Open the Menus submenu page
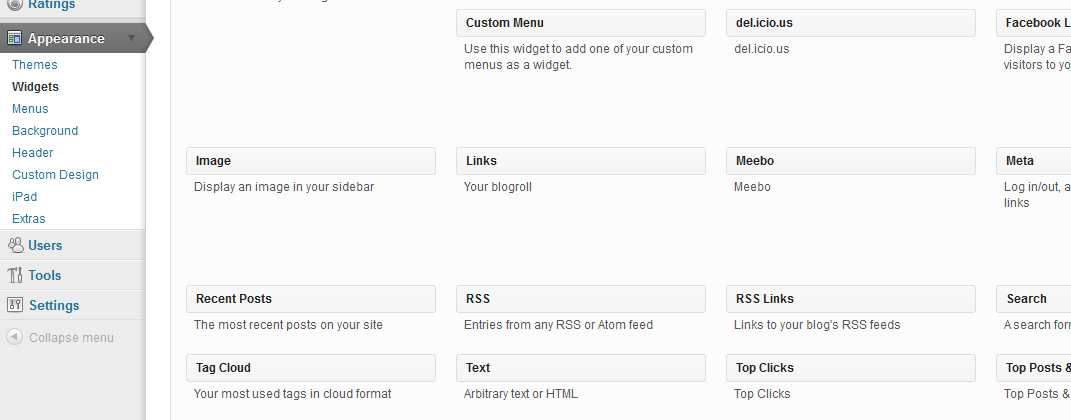Screen dimensions: 1071x420 click(30, 109)
